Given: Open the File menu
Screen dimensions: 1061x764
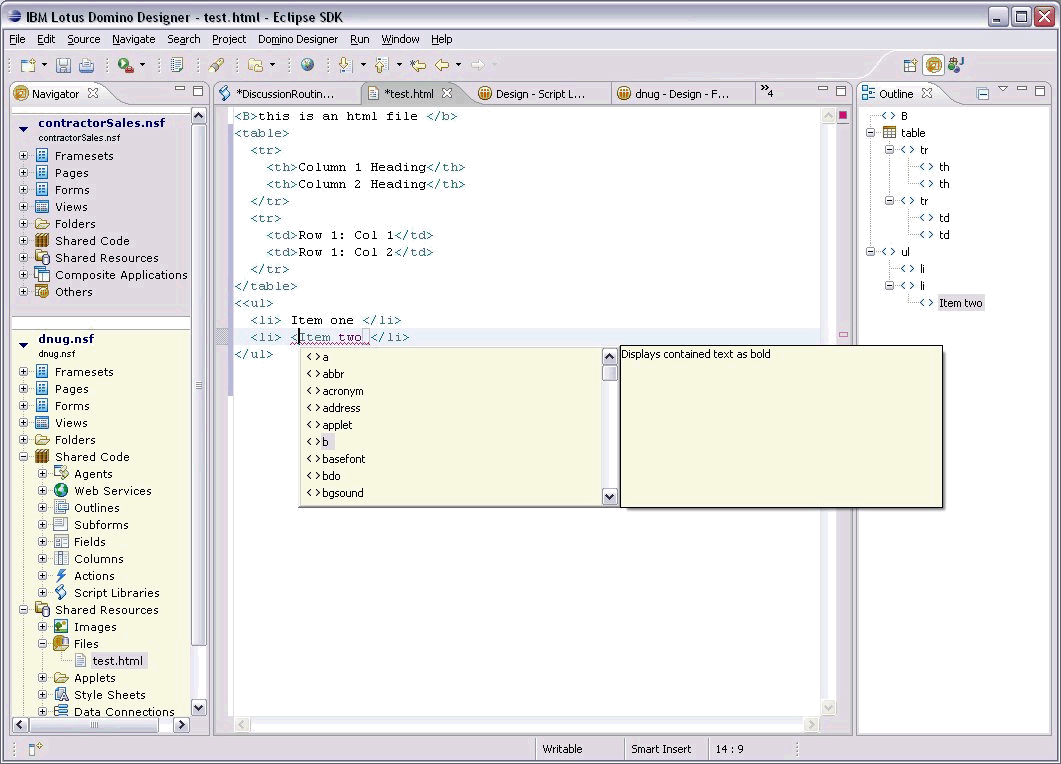Looking at the screenshot, I should click(17, 39).
